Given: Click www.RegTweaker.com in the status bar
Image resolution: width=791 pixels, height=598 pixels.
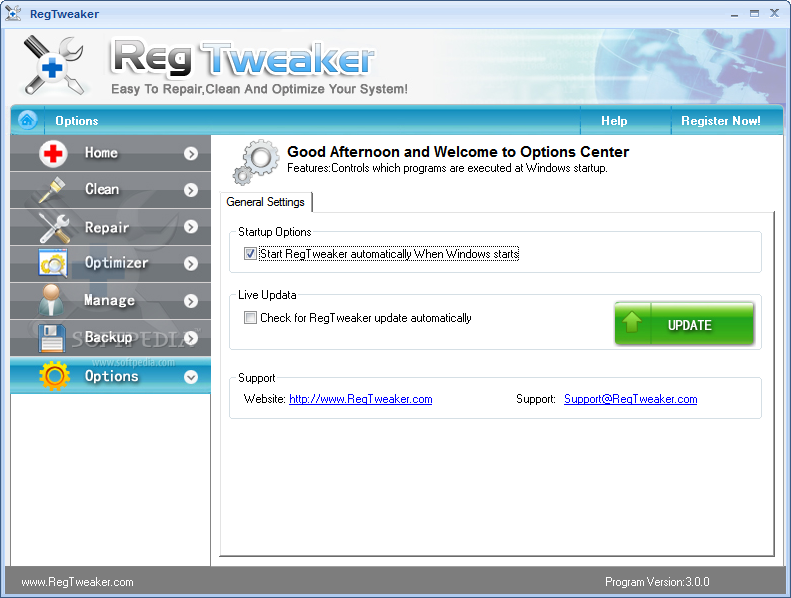Looking at the screenshot, I should pyautogui.click(x=77, y=582).
